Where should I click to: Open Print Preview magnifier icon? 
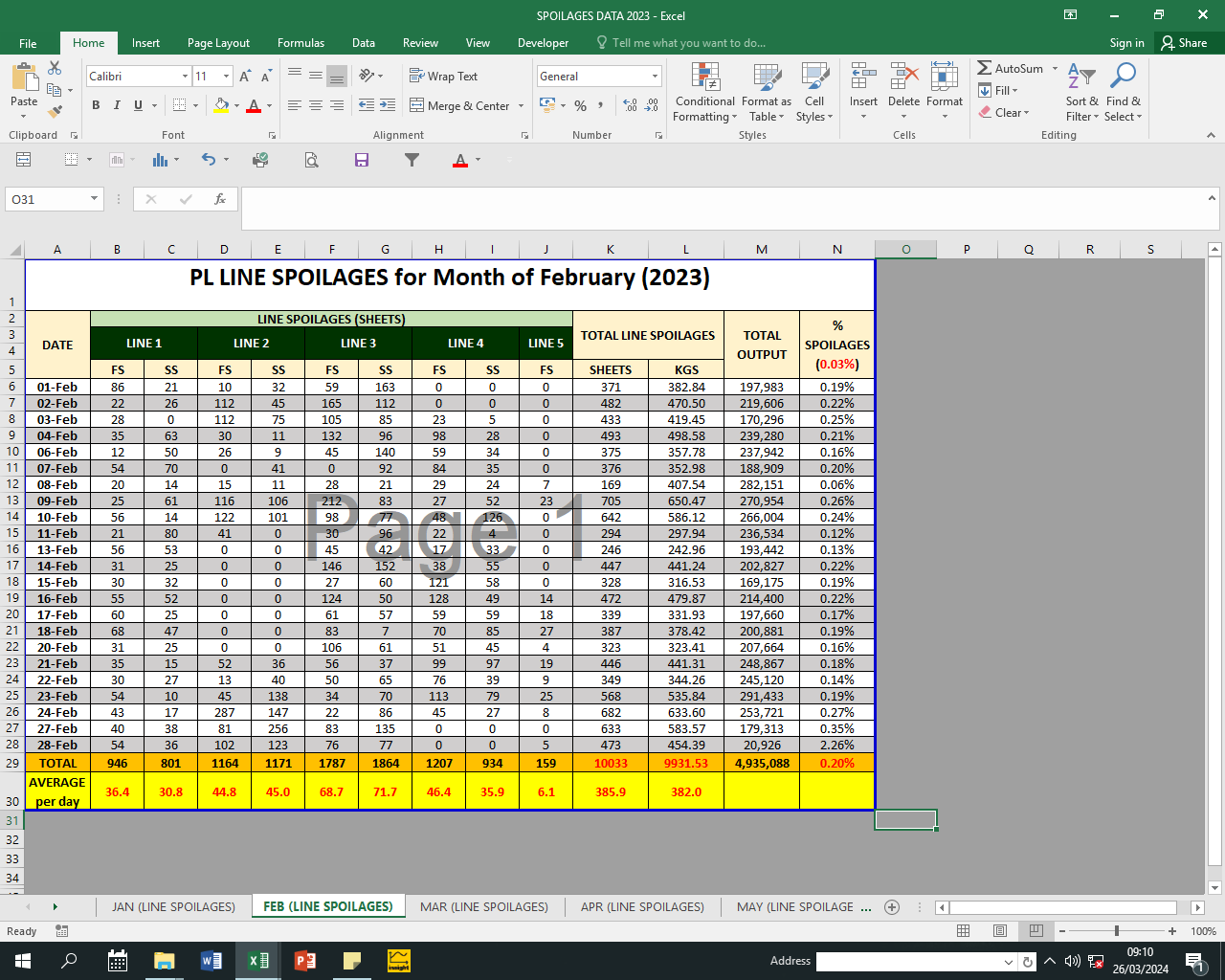[x=311, y=160]
